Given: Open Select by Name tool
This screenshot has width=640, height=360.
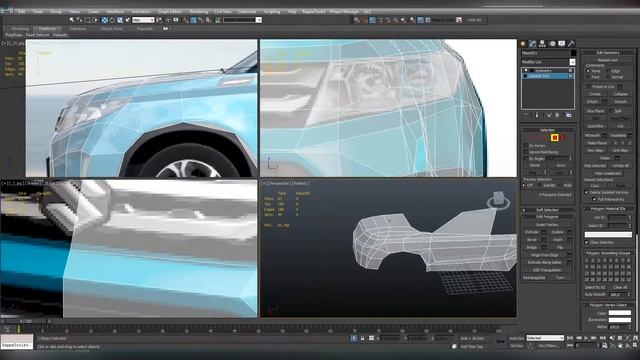Looking at the screenshot, I should (80, 20).
